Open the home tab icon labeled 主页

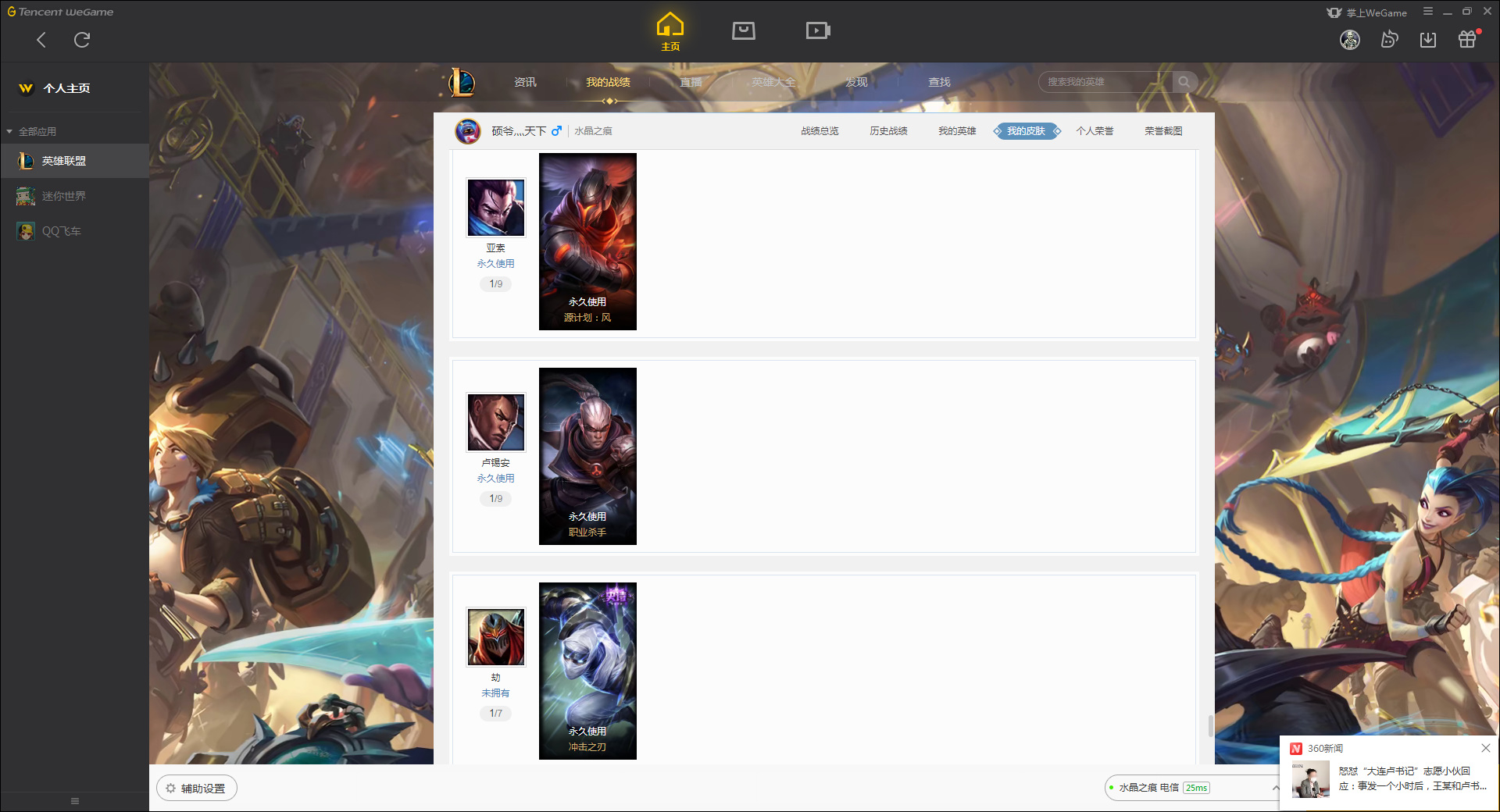click(x=670, y=32)
